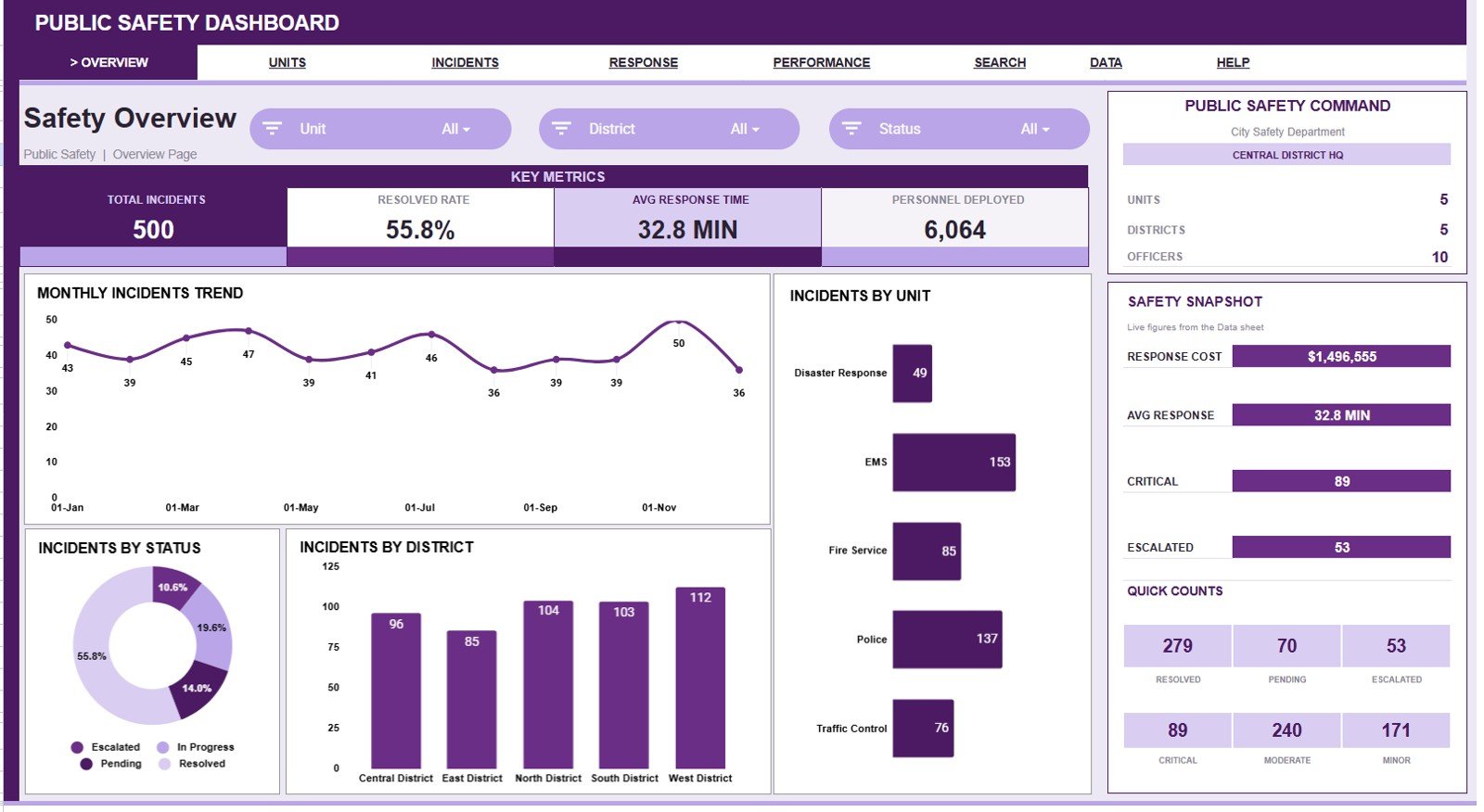Switch to the Incidents tab
Screen dimensions: 1484x812
(x=465, y=62)
